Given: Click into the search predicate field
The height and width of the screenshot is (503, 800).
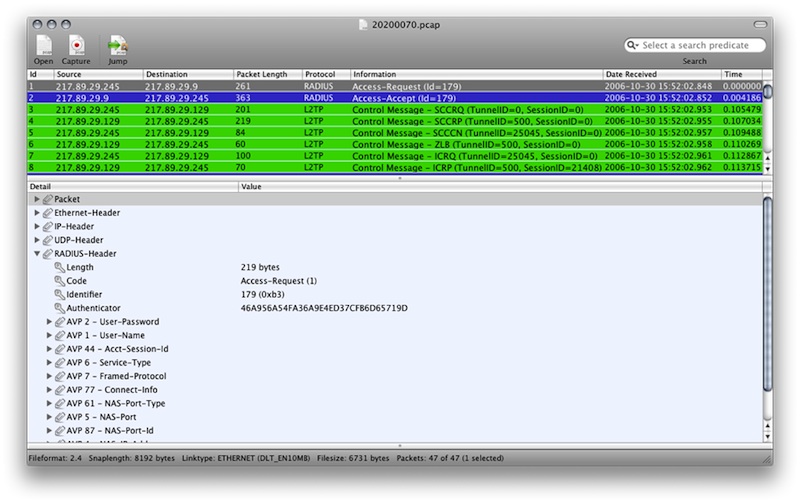Looking at the screenshot, I should 700,45.
